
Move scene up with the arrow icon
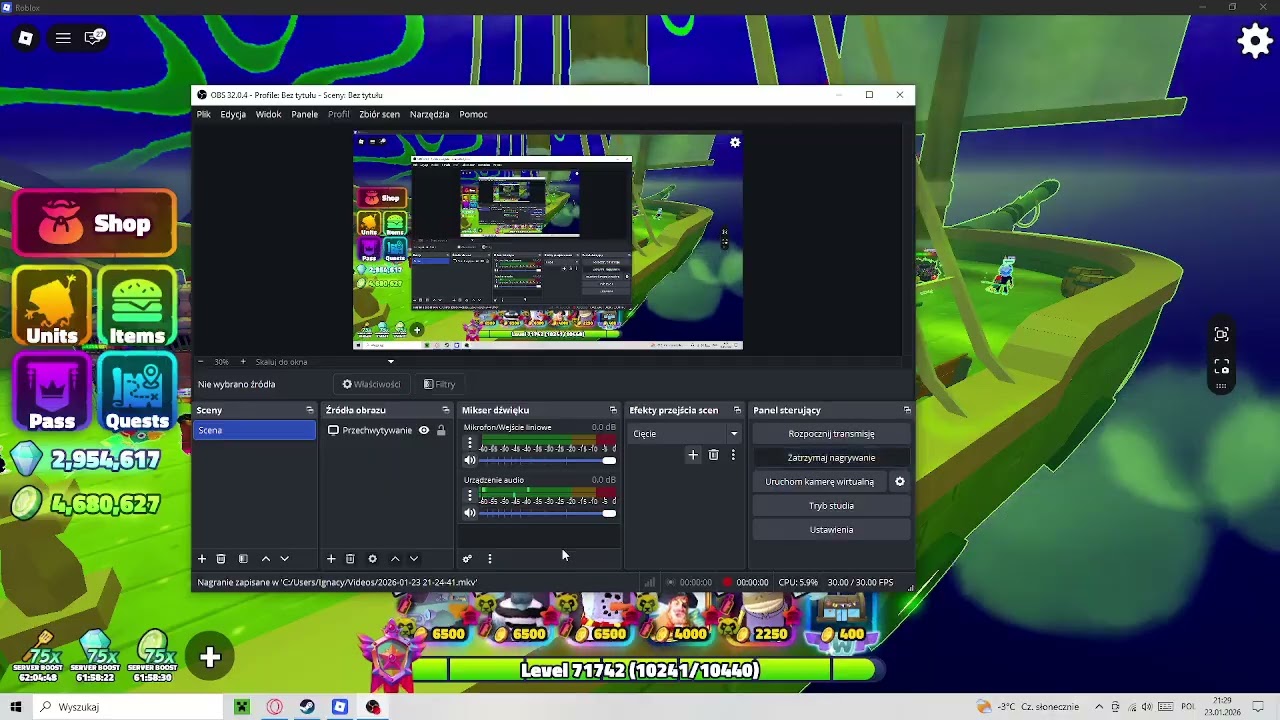click(265, 559)
